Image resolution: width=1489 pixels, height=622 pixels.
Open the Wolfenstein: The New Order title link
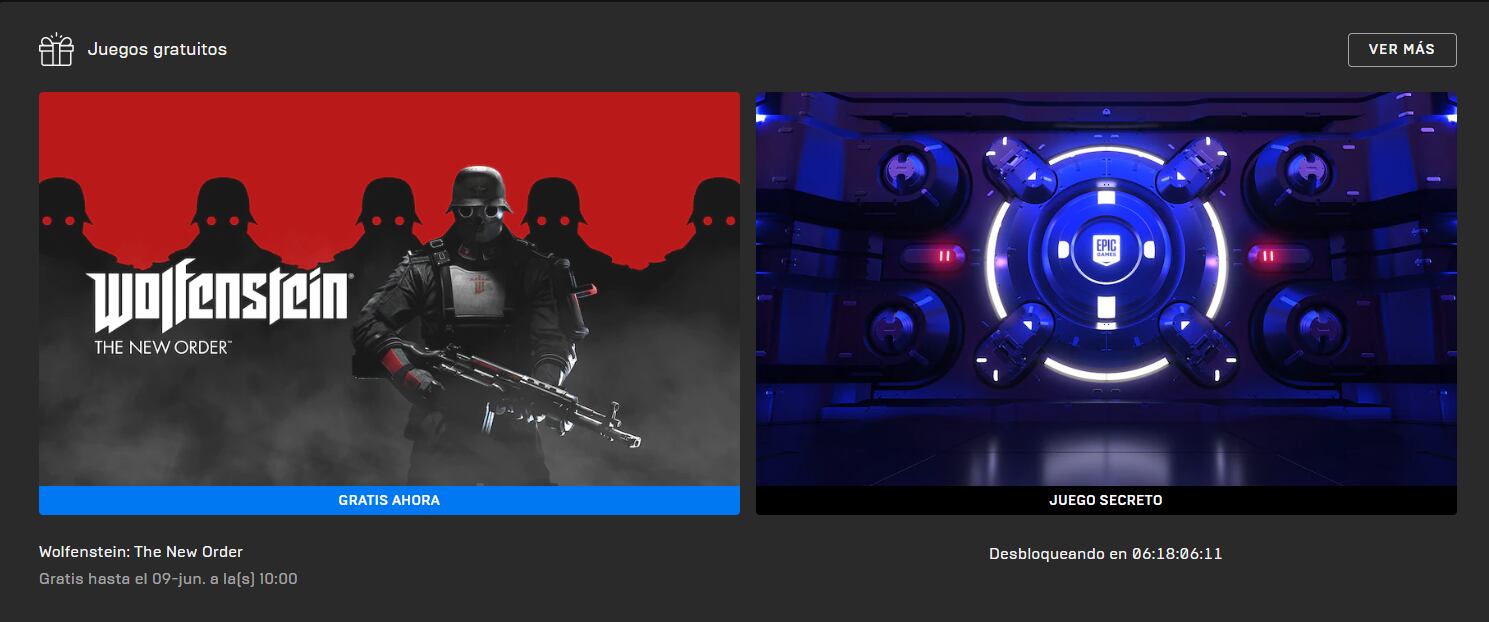click(140, 551)
